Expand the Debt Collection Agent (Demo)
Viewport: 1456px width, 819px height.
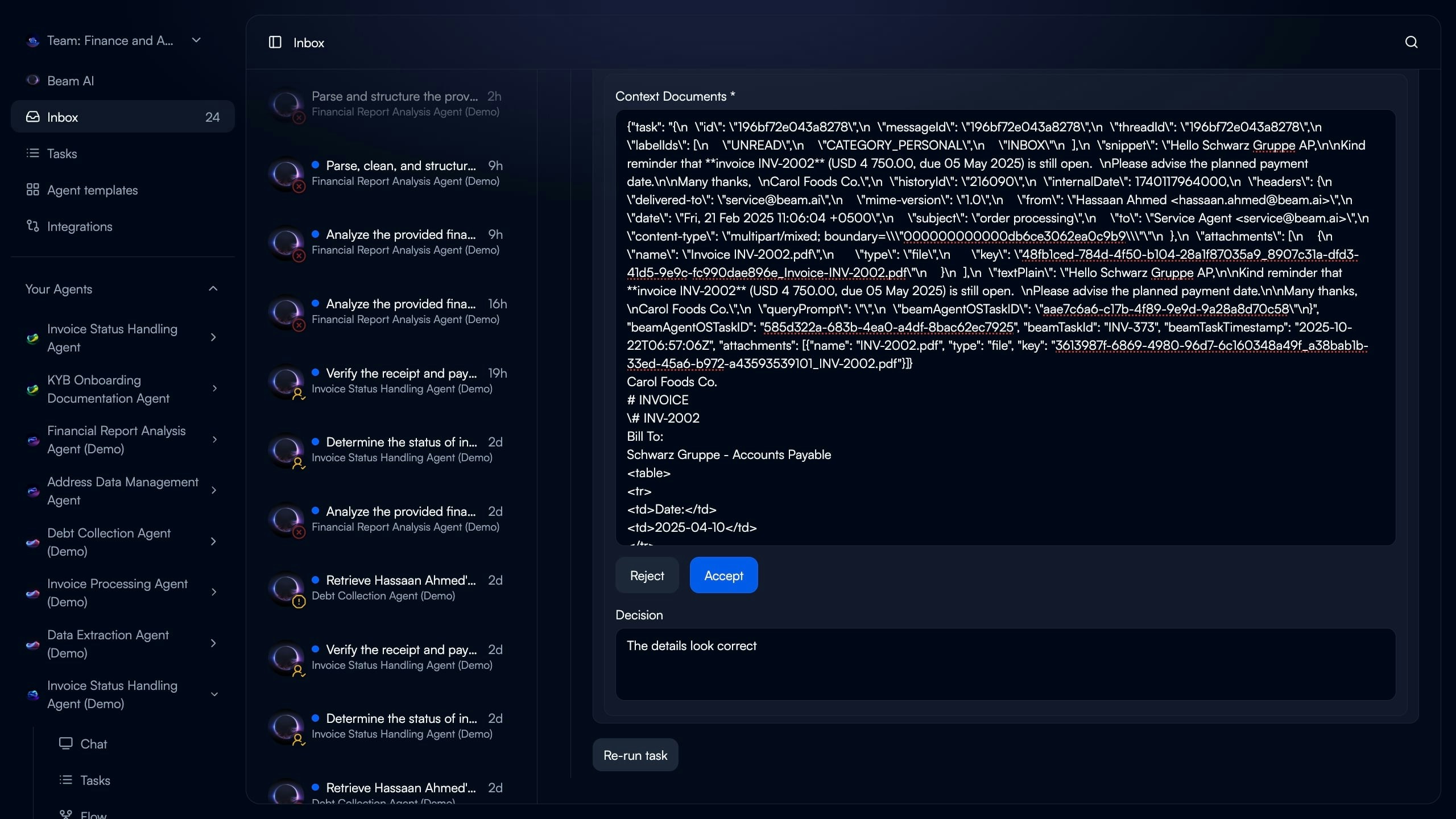coord(214,541)
